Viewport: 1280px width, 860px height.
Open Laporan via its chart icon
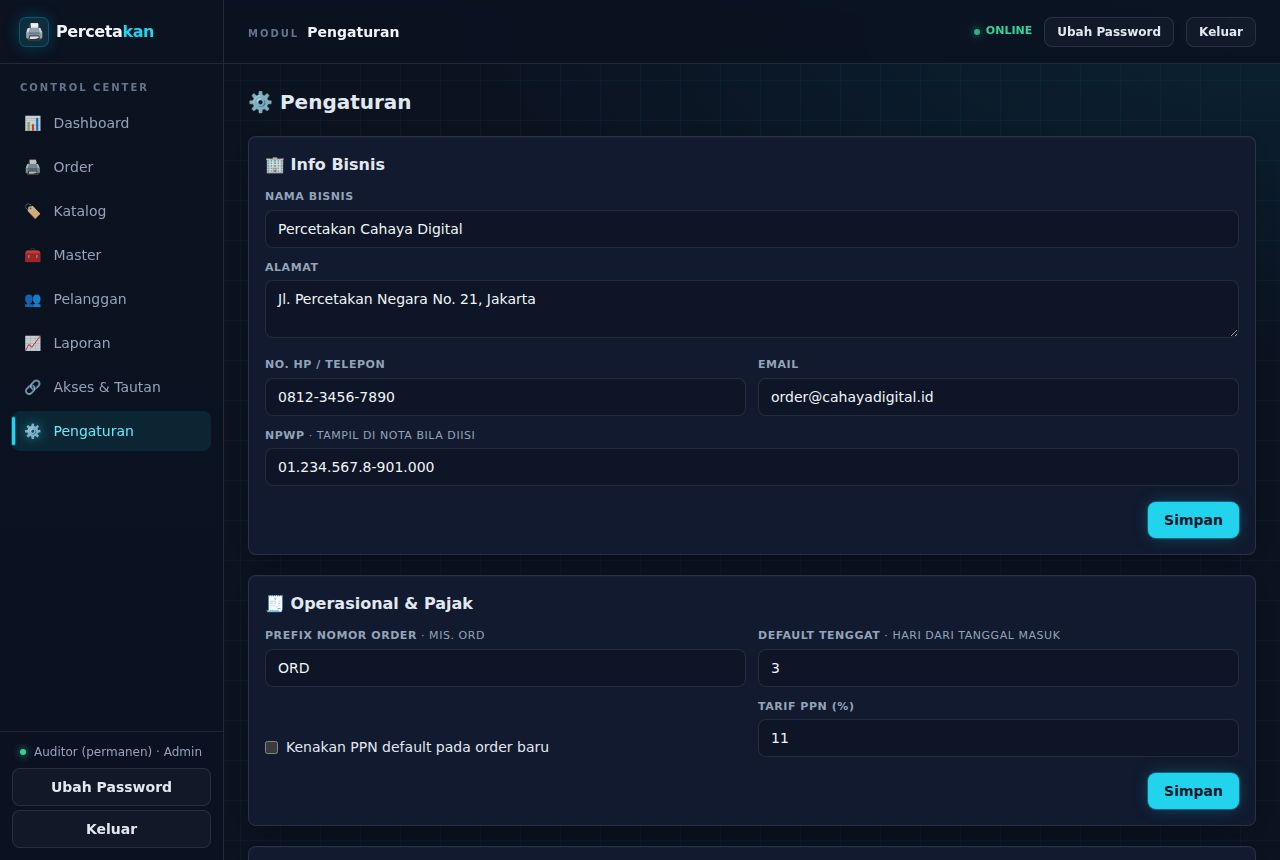point(33,343)
